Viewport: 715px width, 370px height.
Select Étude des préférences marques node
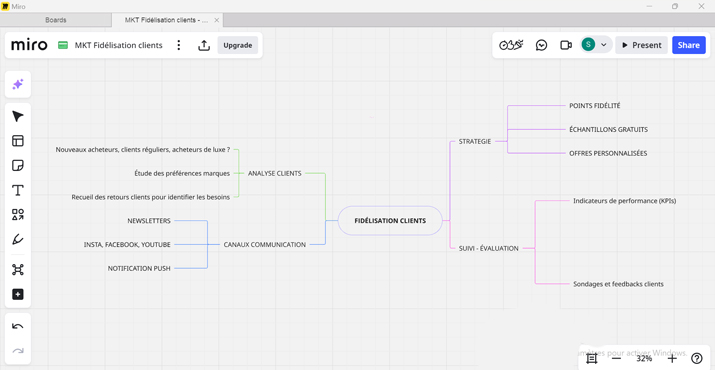(182, 173)
